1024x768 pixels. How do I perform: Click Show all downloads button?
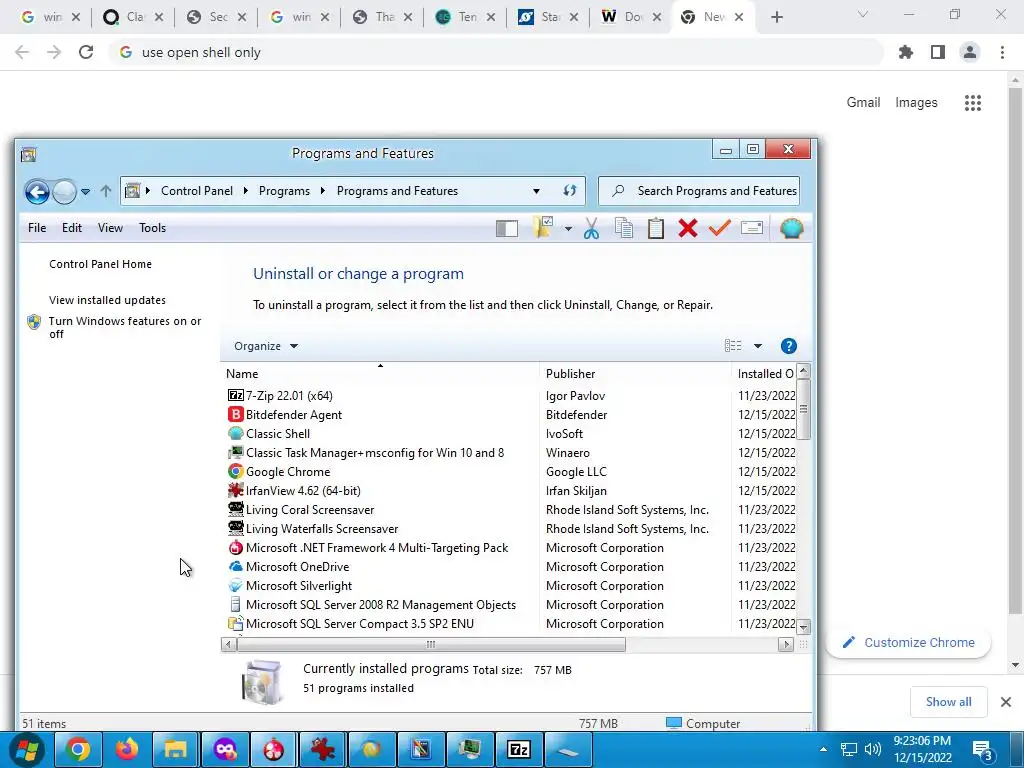pos(948,702)
